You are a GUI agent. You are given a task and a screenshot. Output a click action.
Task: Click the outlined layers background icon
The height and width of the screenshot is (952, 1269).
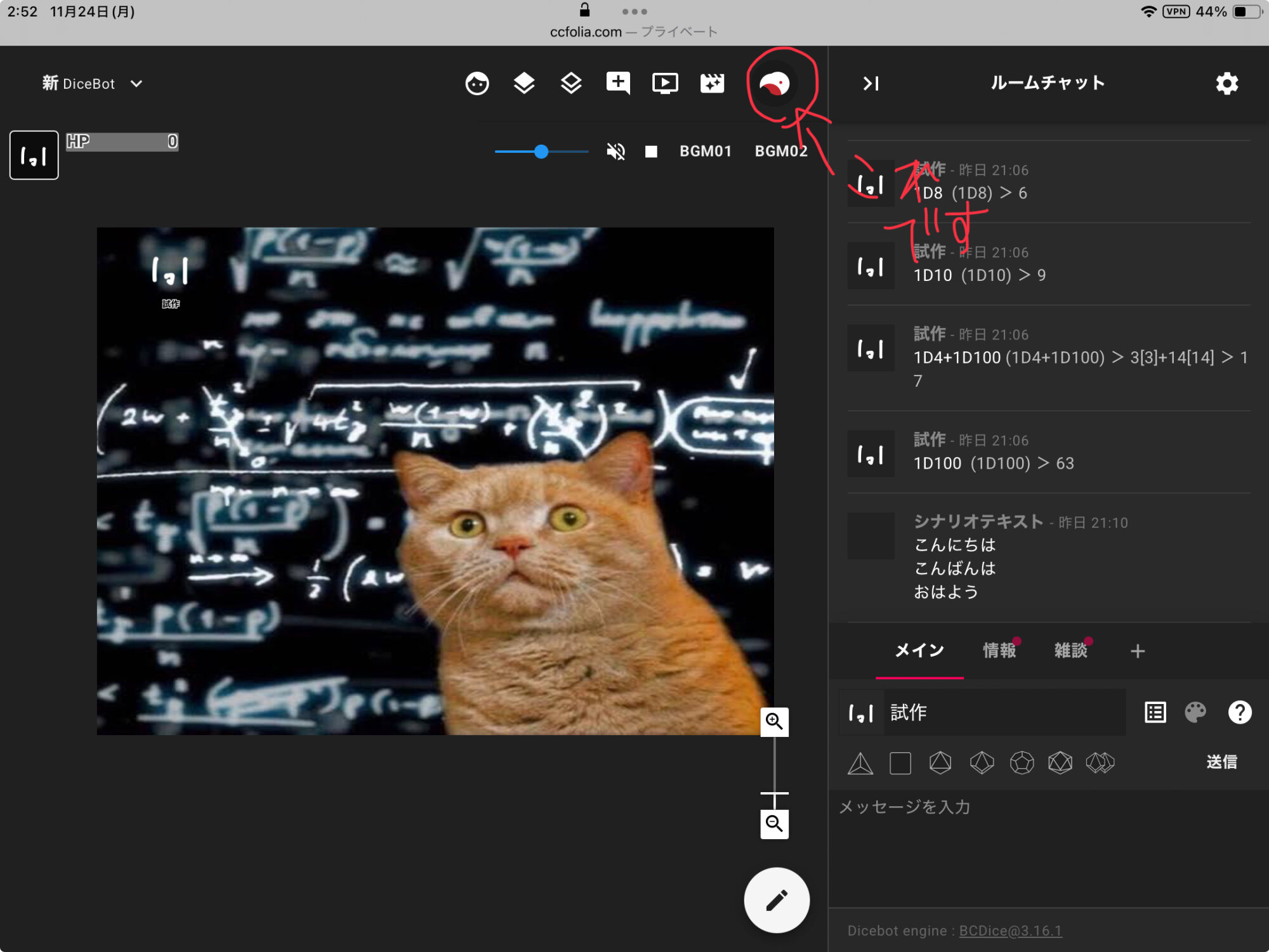tap(571, 84)
